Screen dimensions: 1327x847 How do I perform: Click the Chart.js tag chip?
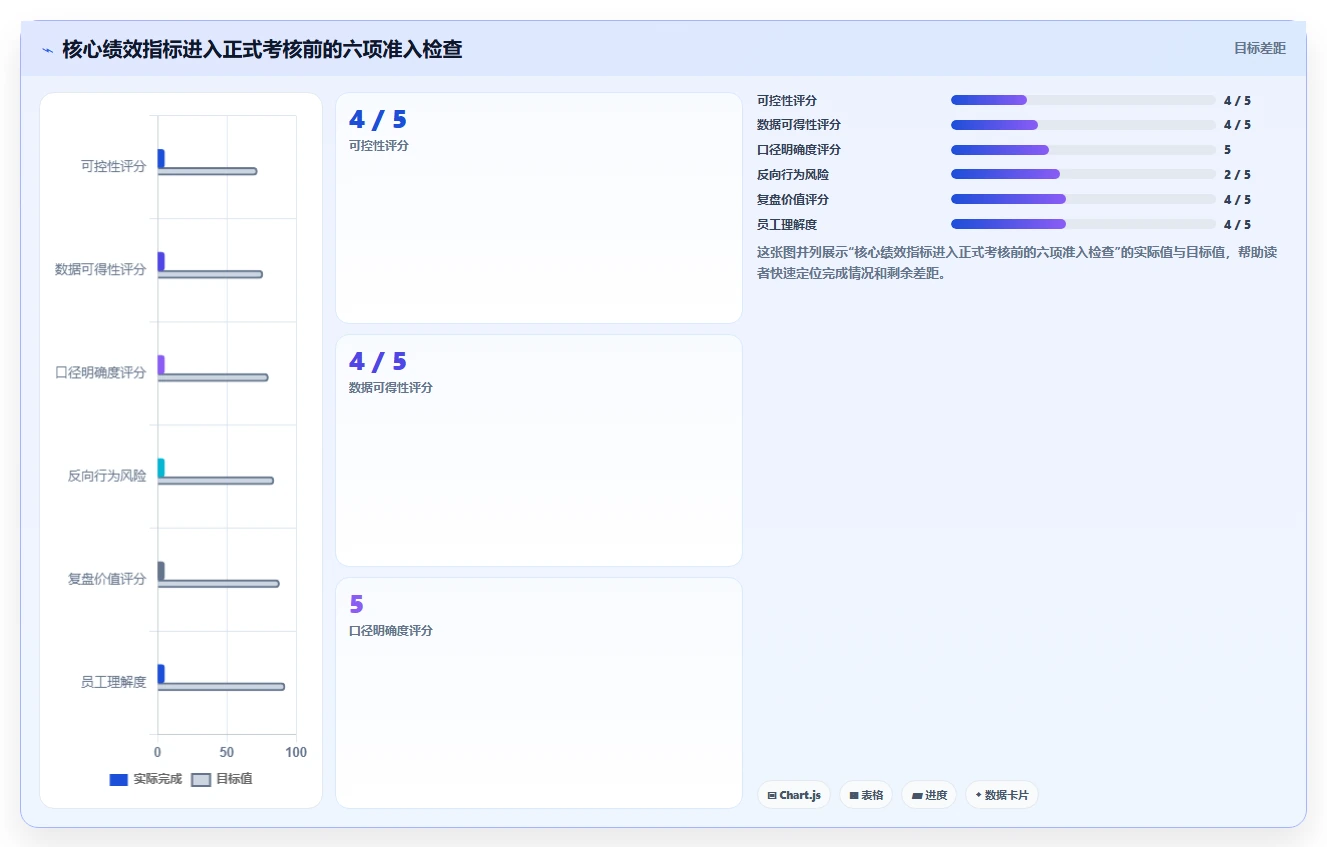[x=794, y=795]
